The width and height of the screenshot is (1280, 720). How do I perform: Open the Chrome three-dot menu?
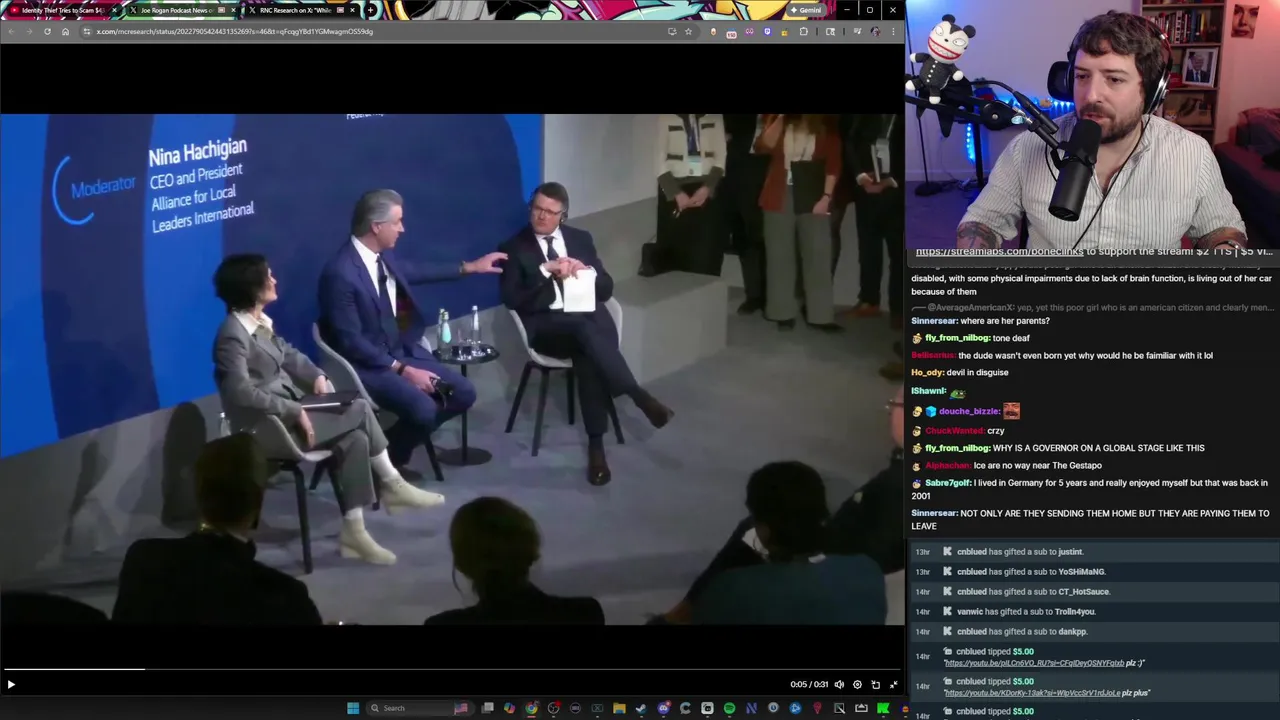pyautogui.click(x=891, y=31)
